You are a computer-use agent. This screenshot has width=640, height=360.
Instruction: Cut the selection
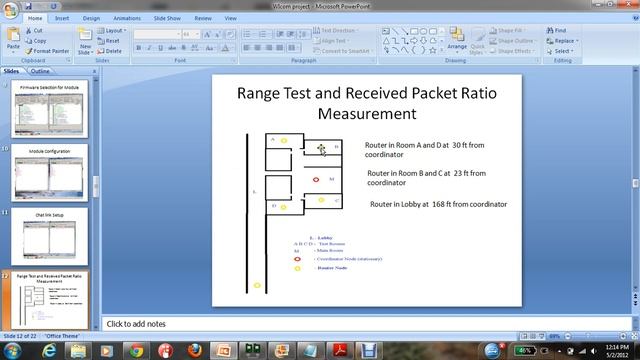click(x=34, y=31)
